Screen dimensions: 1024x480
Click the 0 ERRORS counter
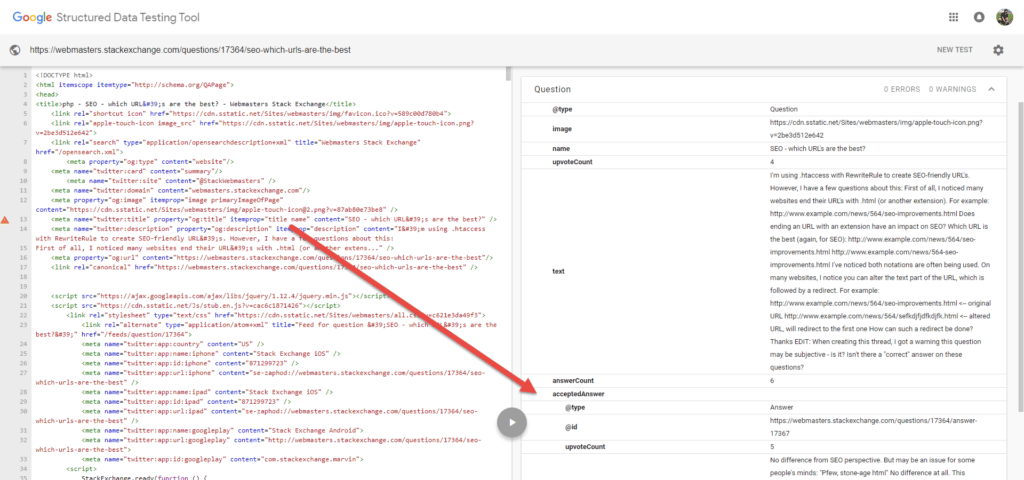pos(902,89)
